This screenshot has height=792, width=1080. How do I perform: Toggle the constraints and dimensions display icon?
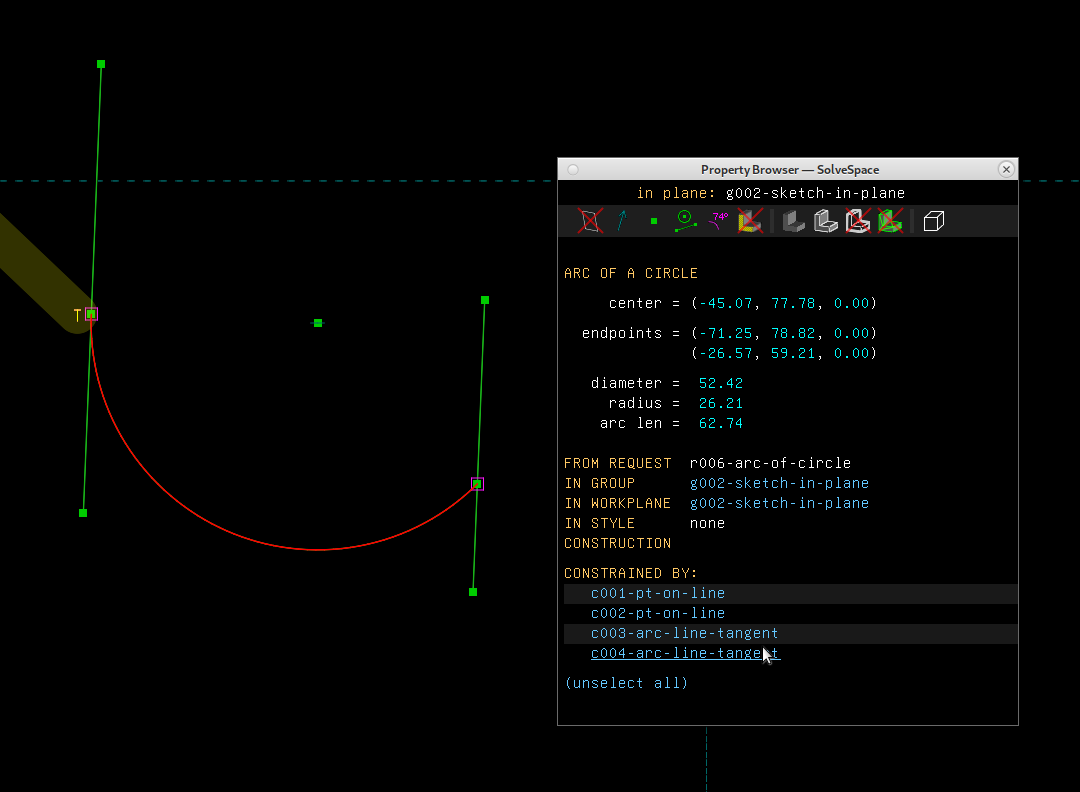(x=718, y=221)
